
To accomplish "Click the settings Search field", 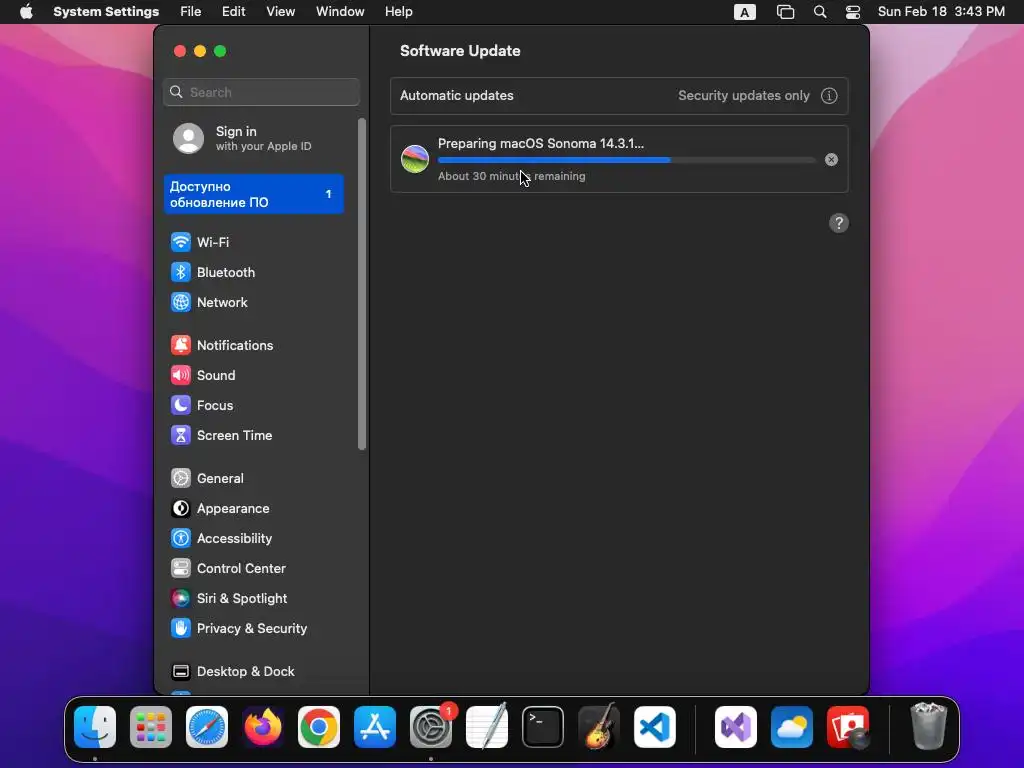I will click(x=261, y=92).
